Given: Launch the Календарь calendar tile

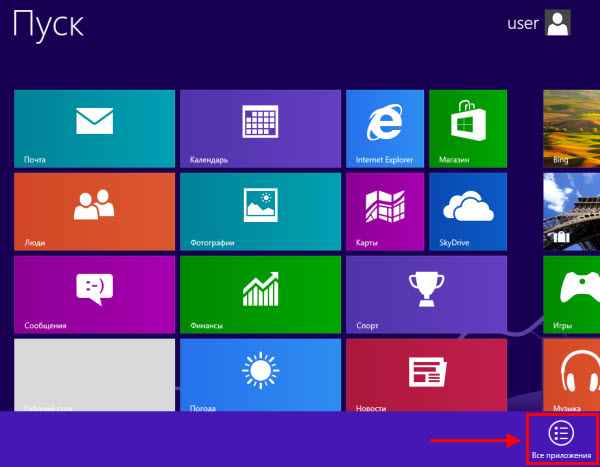Looking at the screenshot, I should (x=259, y=128).
